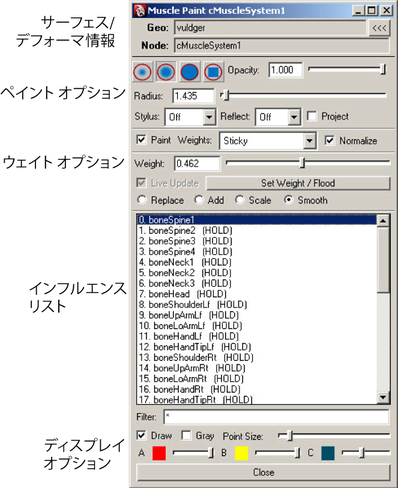Click the red color A swatch

[159, 453]
